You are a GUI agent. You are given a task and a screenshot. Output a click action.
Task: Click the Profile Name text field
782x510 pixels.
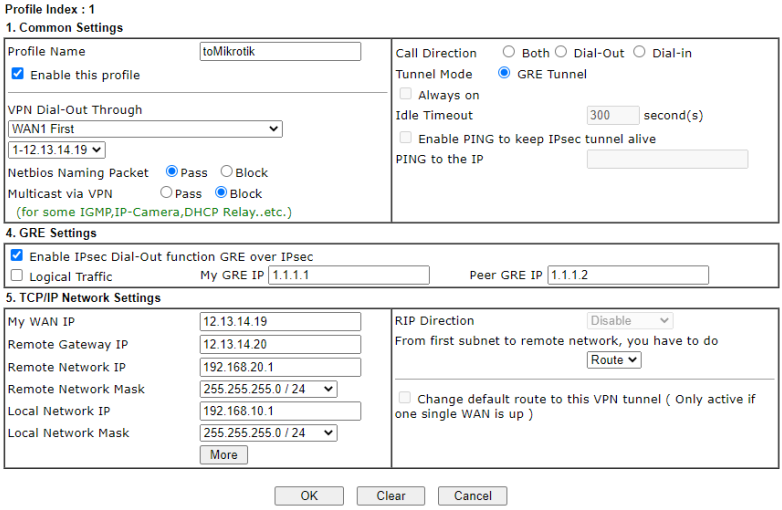coord(280,52)
